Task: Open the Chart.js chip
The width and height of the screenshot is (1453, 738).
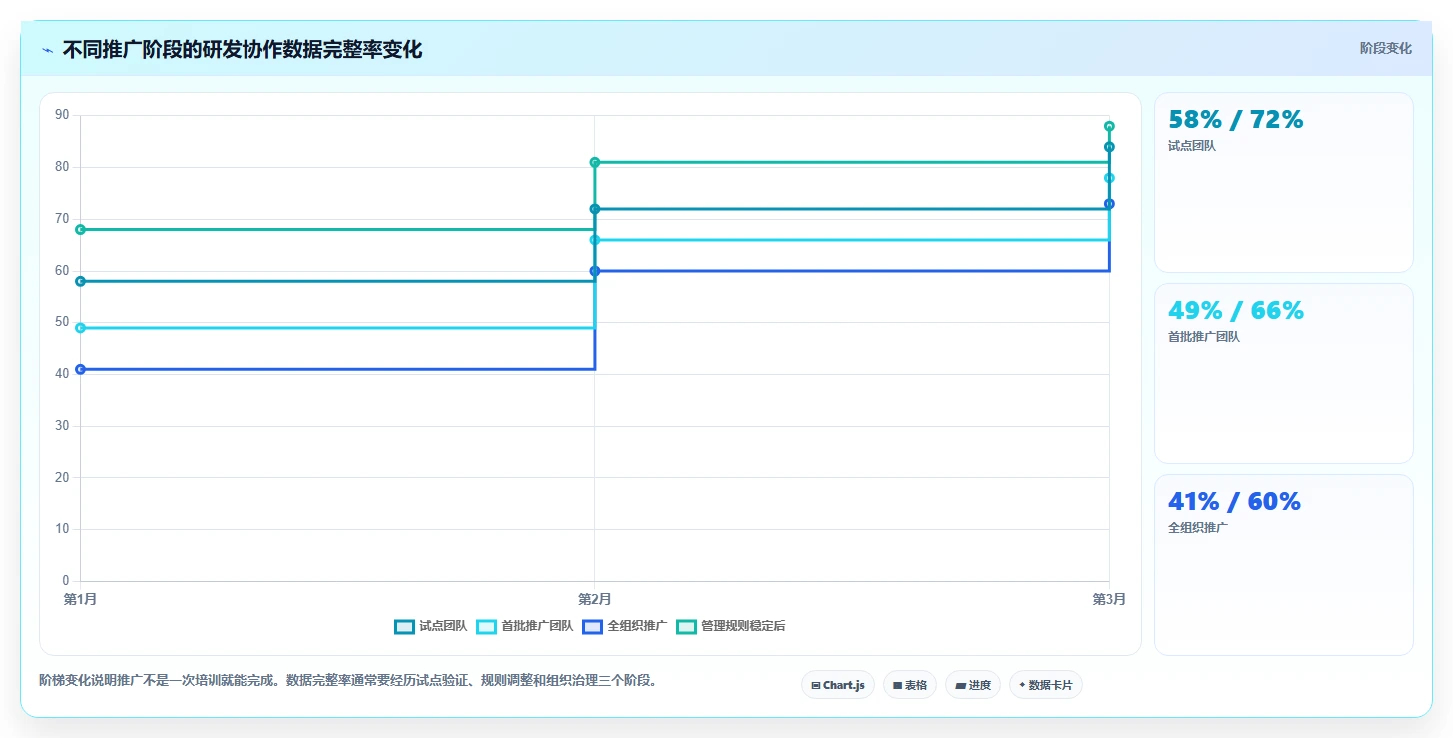Action: [x=838, y=685]
